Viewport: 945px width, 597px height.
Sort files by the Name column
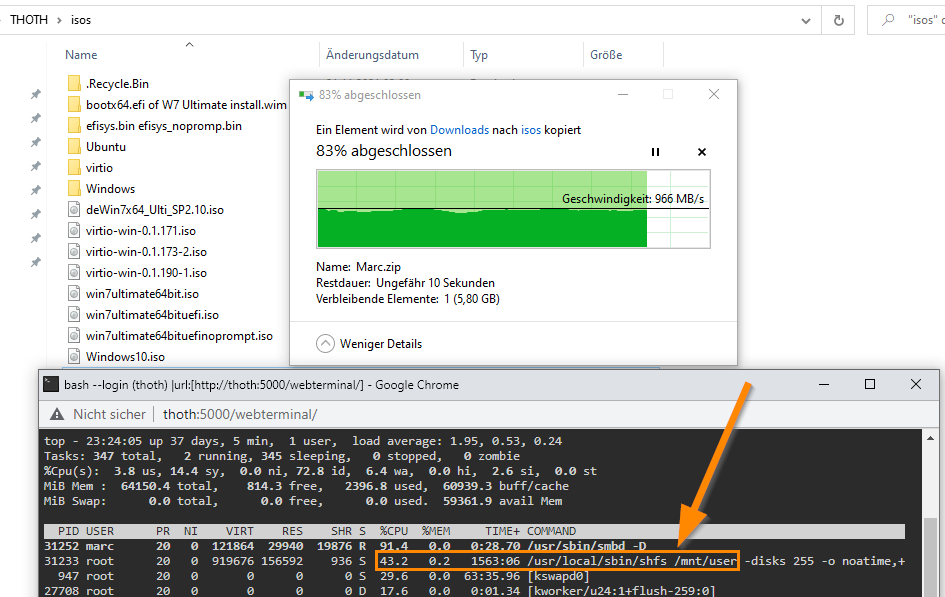coord(81,55)
